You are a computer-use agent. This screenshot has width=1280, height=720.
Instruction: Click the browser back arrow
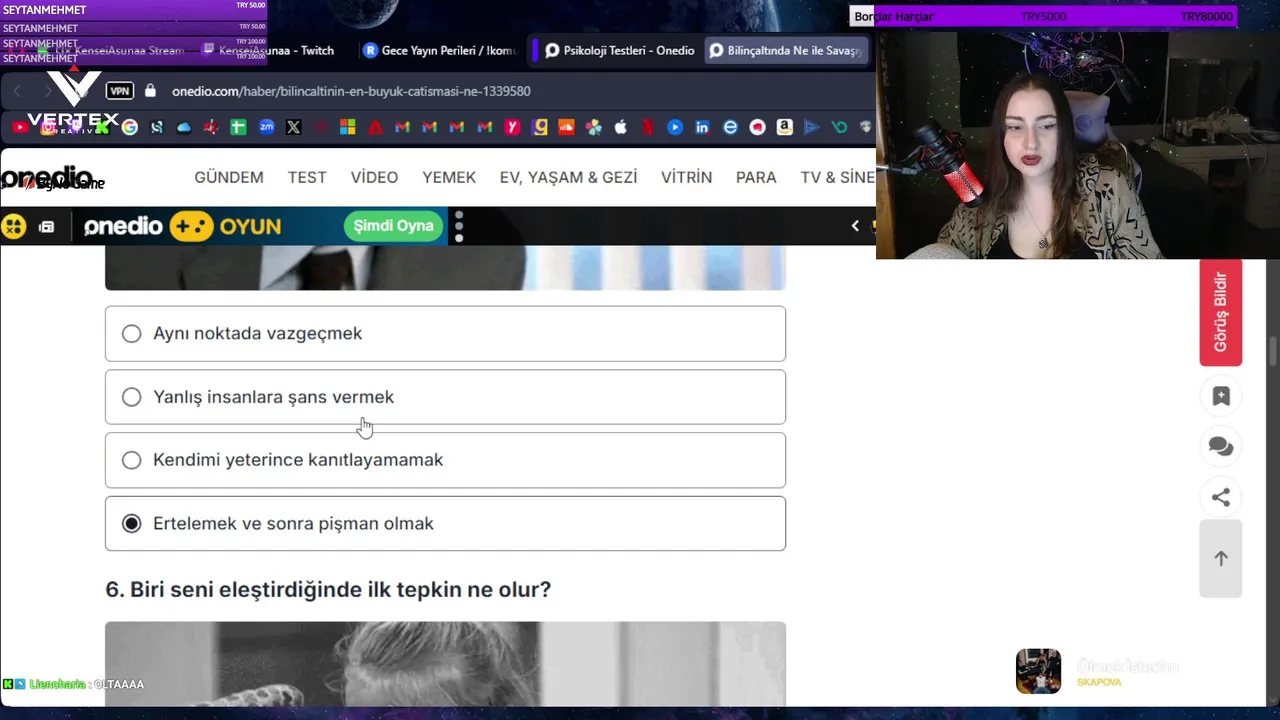(x=17, y=91)
